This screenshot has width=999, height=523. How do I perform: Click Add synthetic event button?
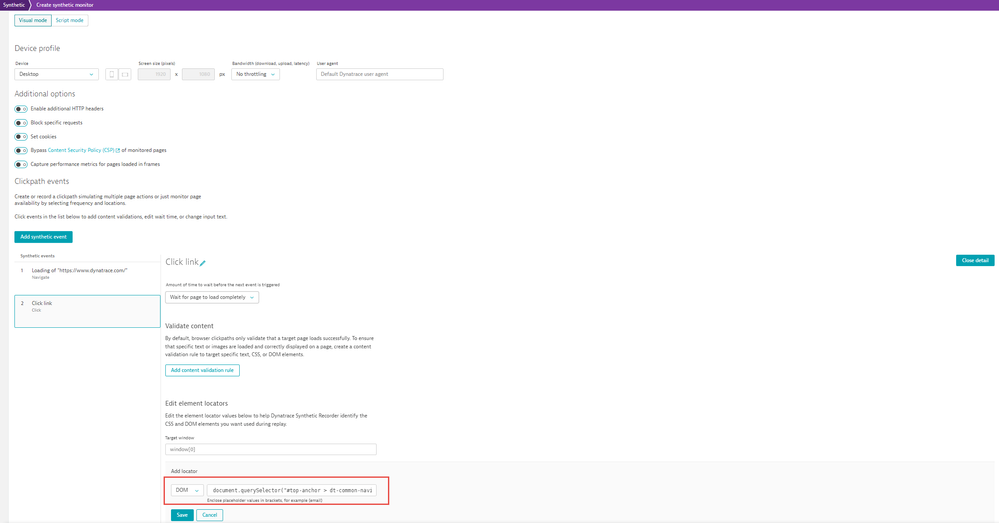pos(43,237)
